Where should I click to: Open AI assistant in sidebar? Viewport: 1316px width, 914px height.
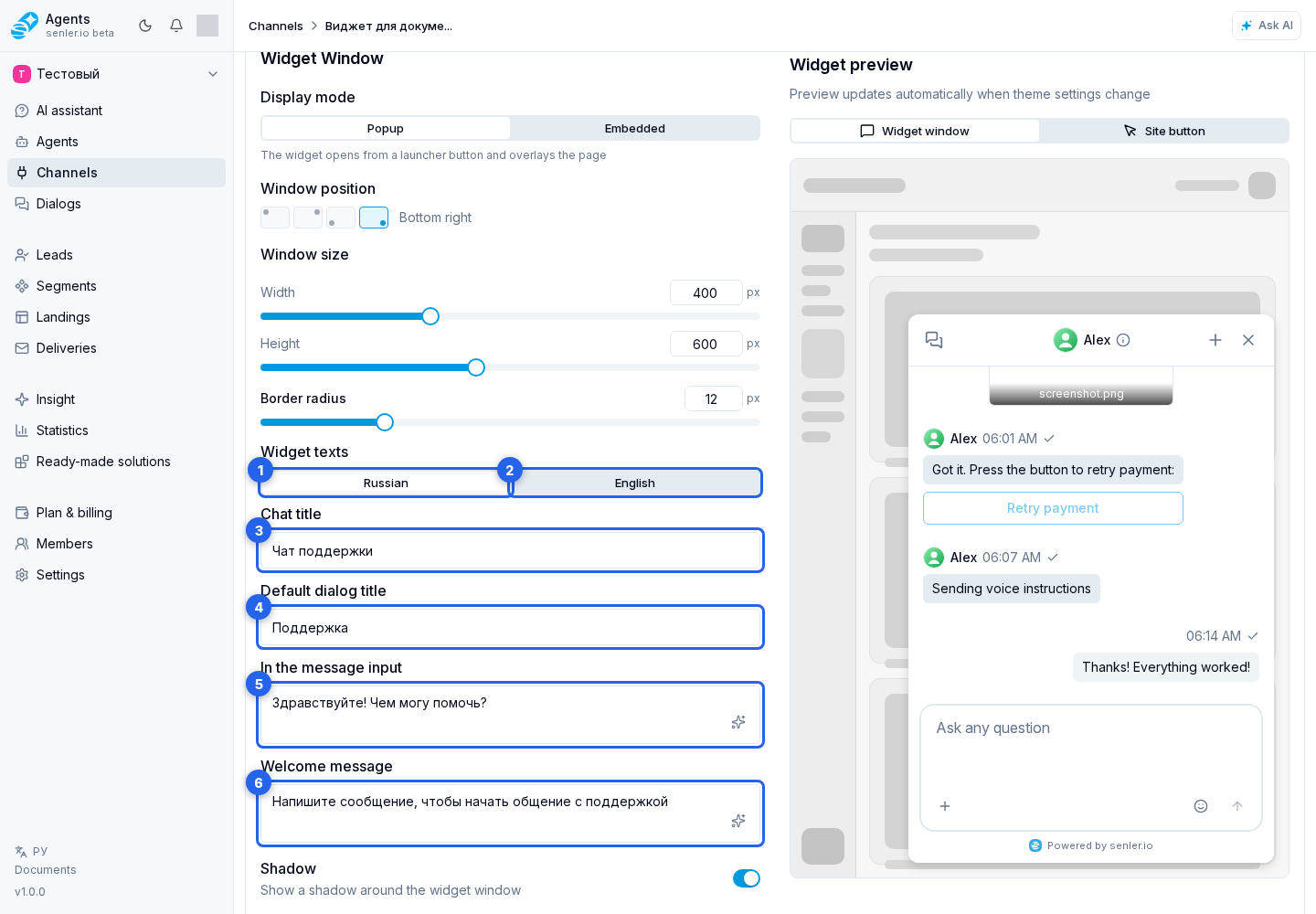click(116, 111)
